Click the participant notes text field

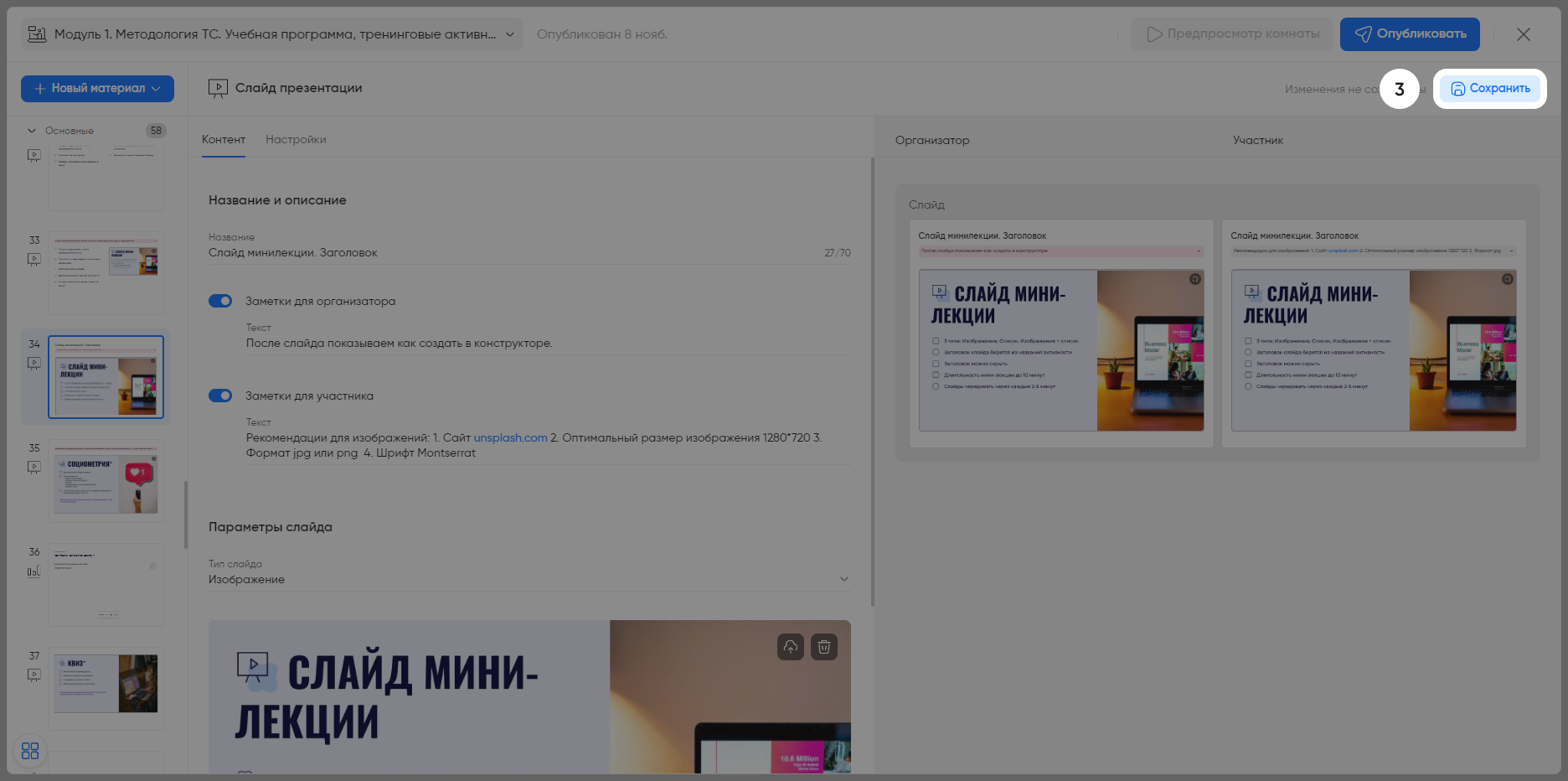point(548,446)
